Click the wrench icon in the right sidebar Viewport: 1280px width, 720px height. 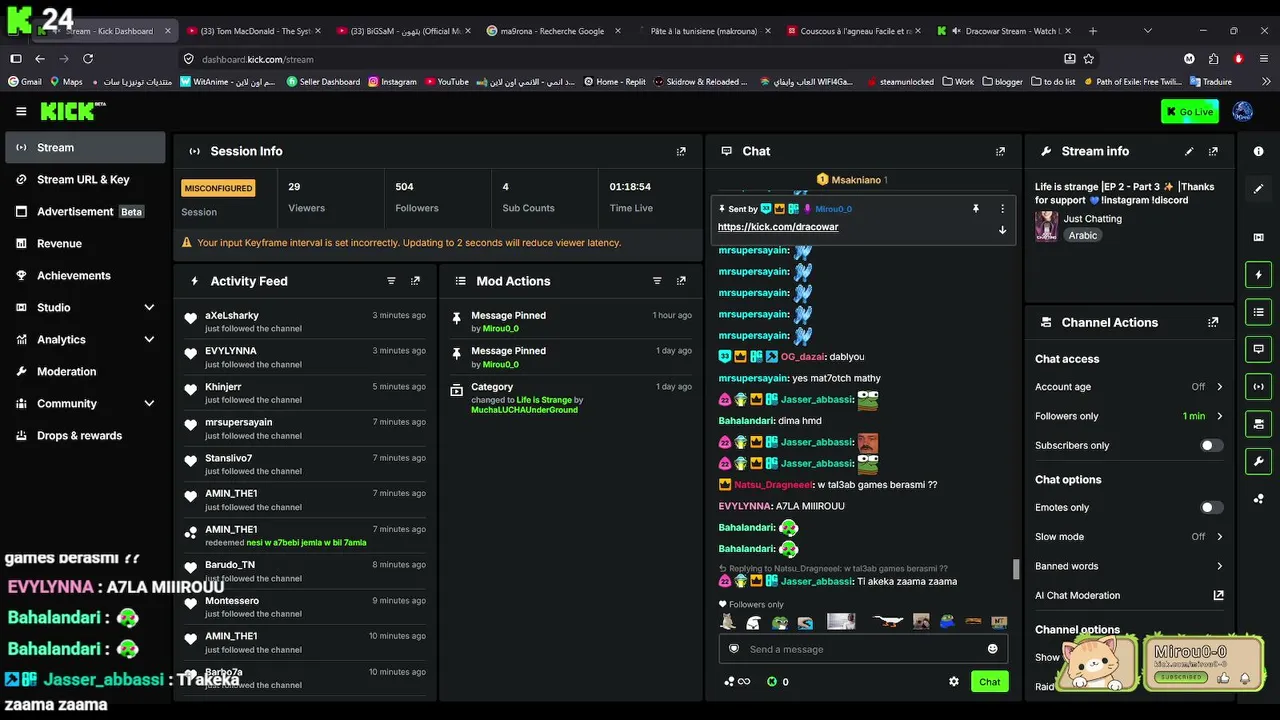pyautogui.click(x=1258, y=461)
